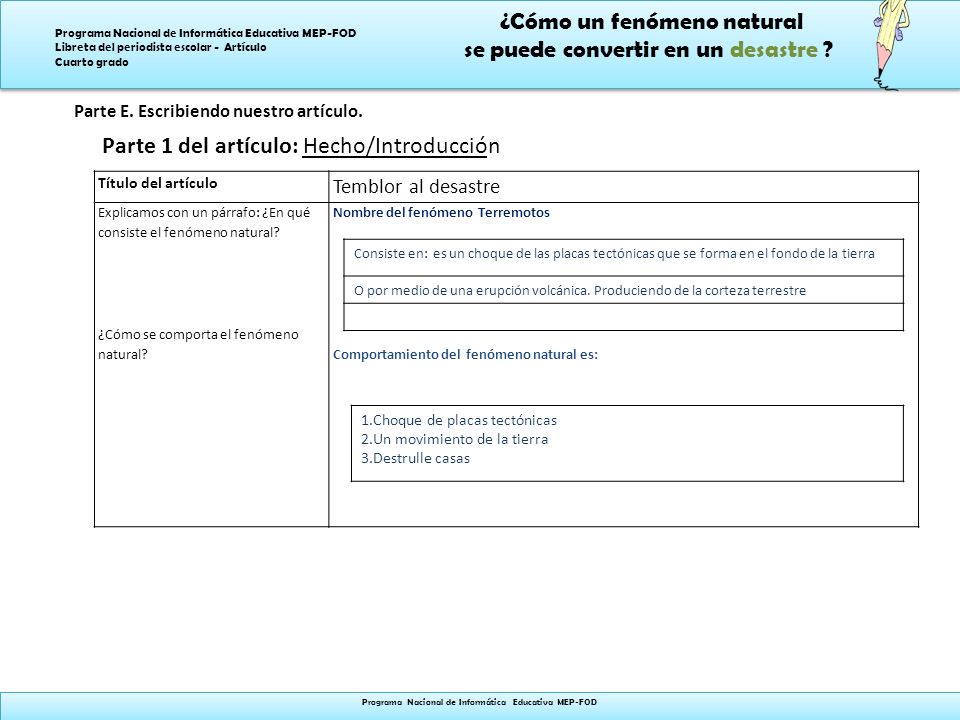Select 'Programa Nacional de Informática Educativa MEP-FOD' header line
The image size is (960, 720).
click(x=206, y=33)
